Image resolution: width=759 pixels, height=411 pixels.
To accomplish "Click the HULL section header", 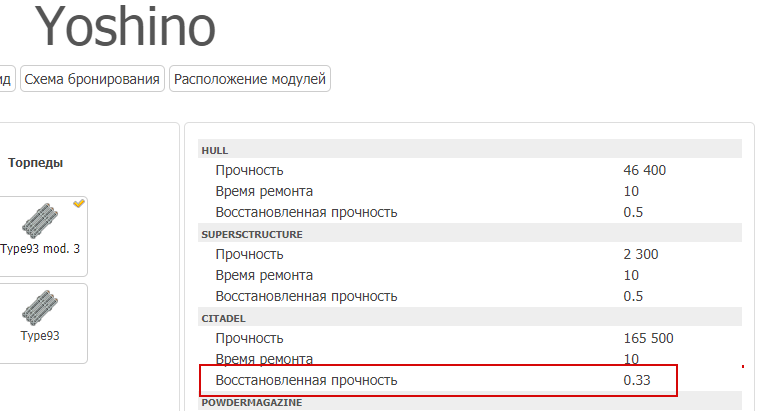I will click(470, 150).
